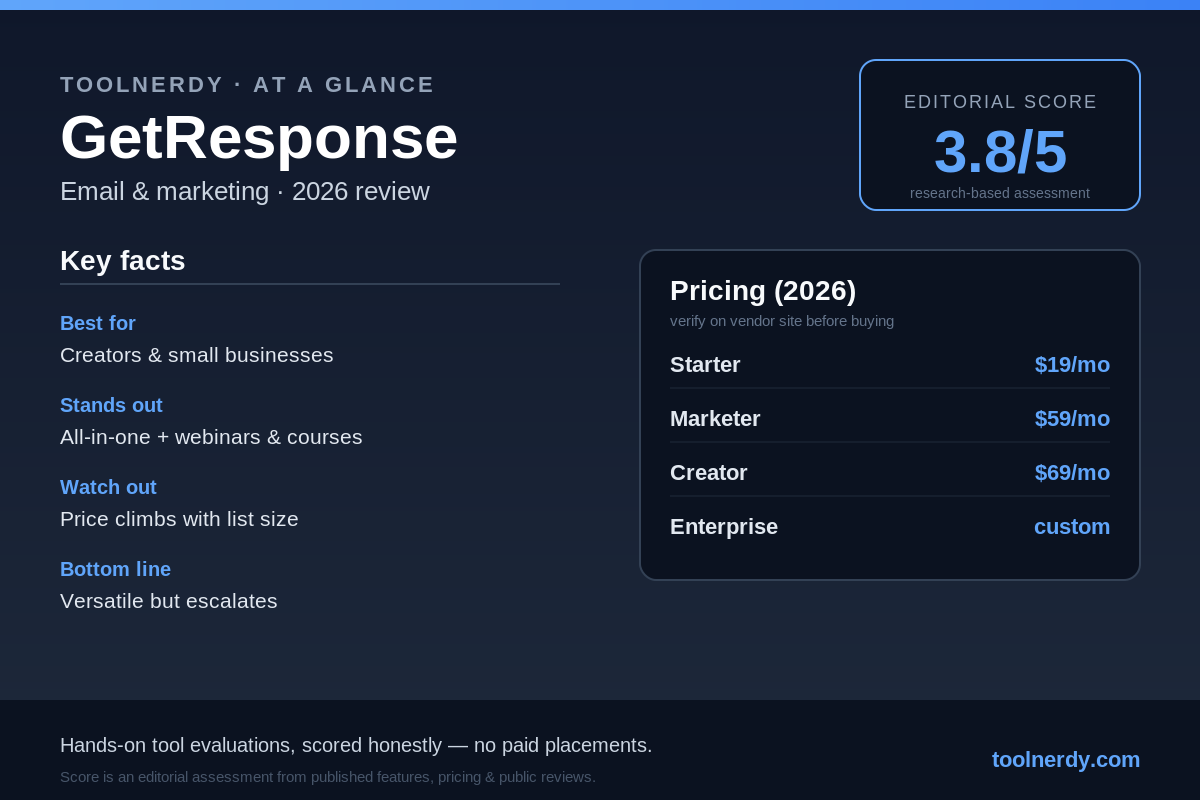Viewport: 1200px width, 800px height.
Task: Click the 'Hands-on tool evaluations' tagline
Action: coord(356,745)
